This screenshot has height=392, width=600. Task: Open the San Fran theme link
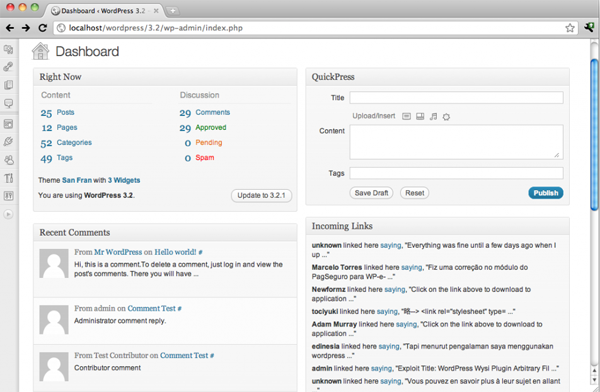(77, 180)
